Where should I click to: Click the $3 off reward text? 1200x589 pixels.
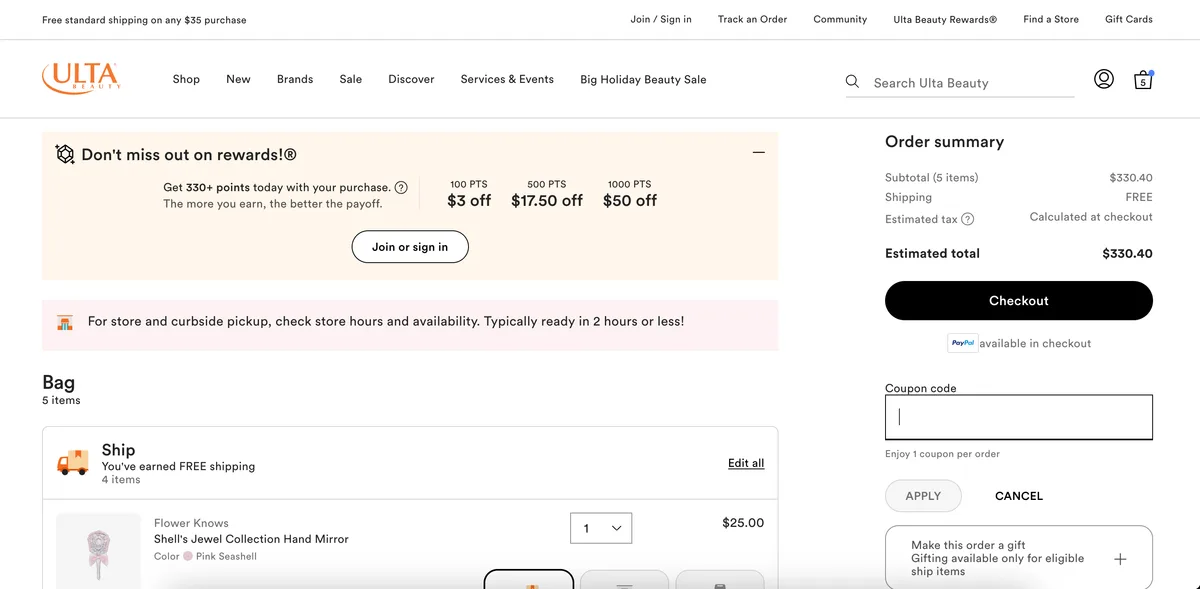(469, 200)
